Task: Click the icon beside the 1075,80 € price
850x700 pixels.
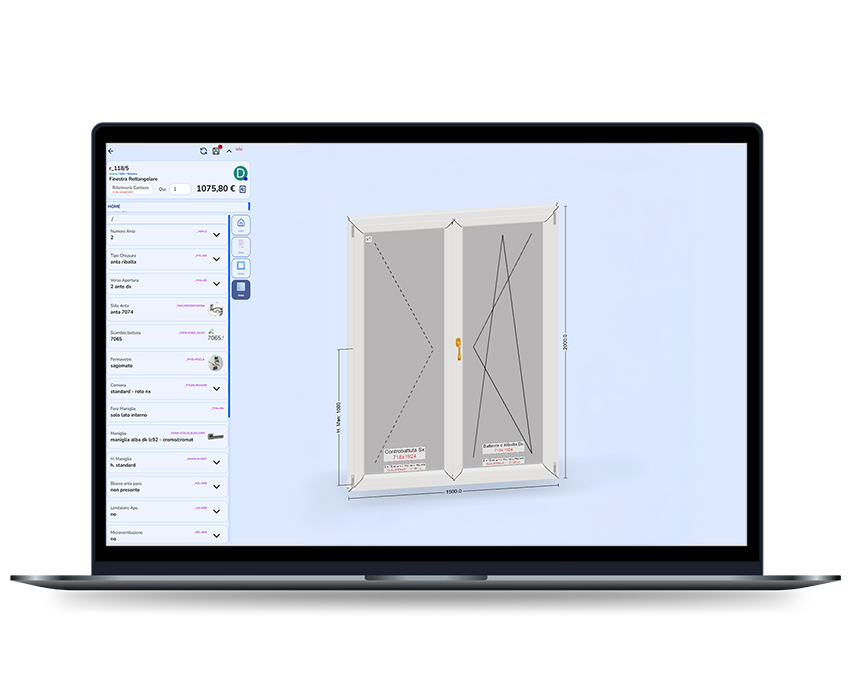Action: click(242, 188)
